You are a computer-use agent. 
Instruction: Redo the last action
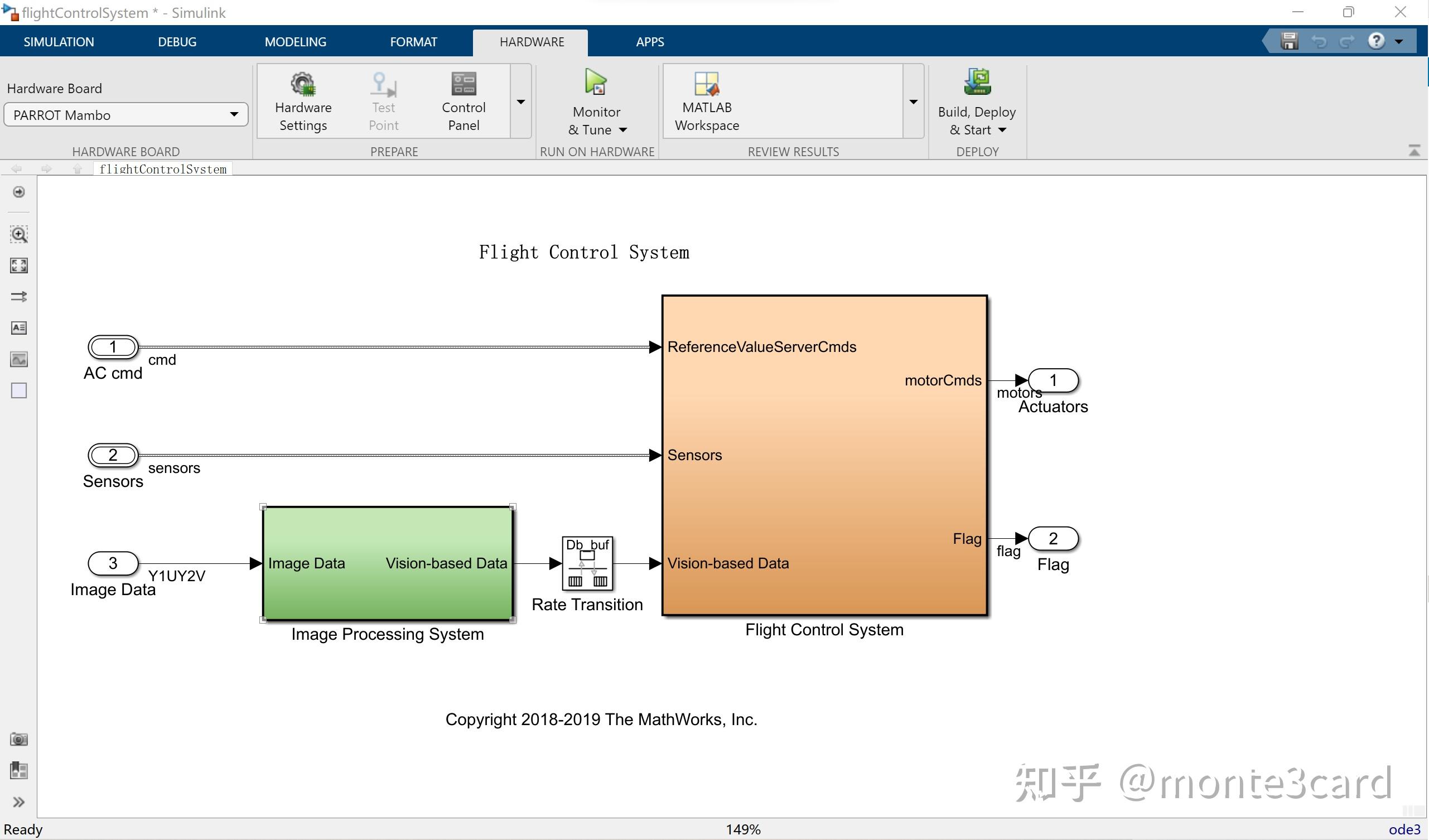pyautogui.click(x=1347, y=41)
